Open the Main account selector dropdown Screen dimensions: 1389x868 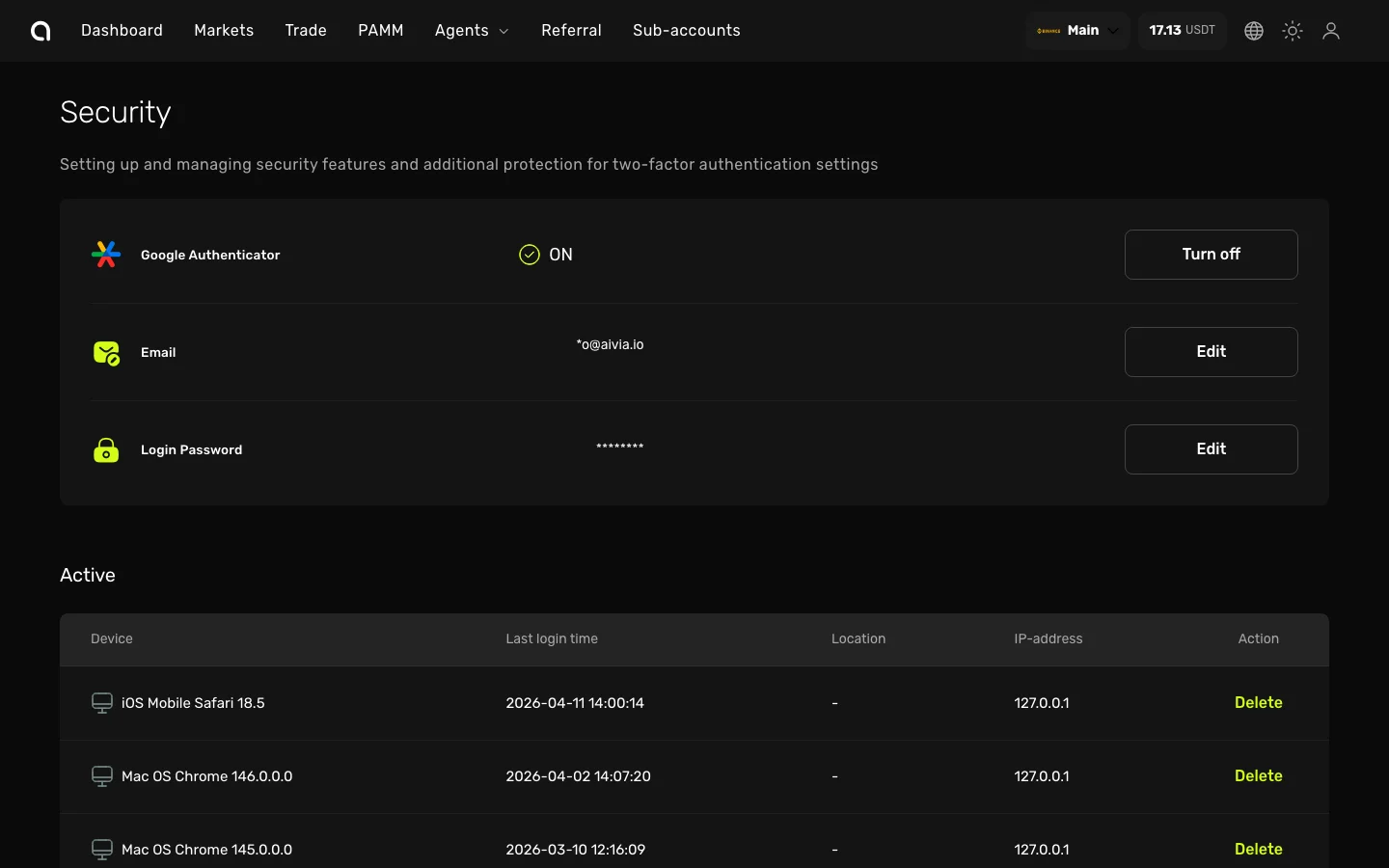pos(1076,31)
